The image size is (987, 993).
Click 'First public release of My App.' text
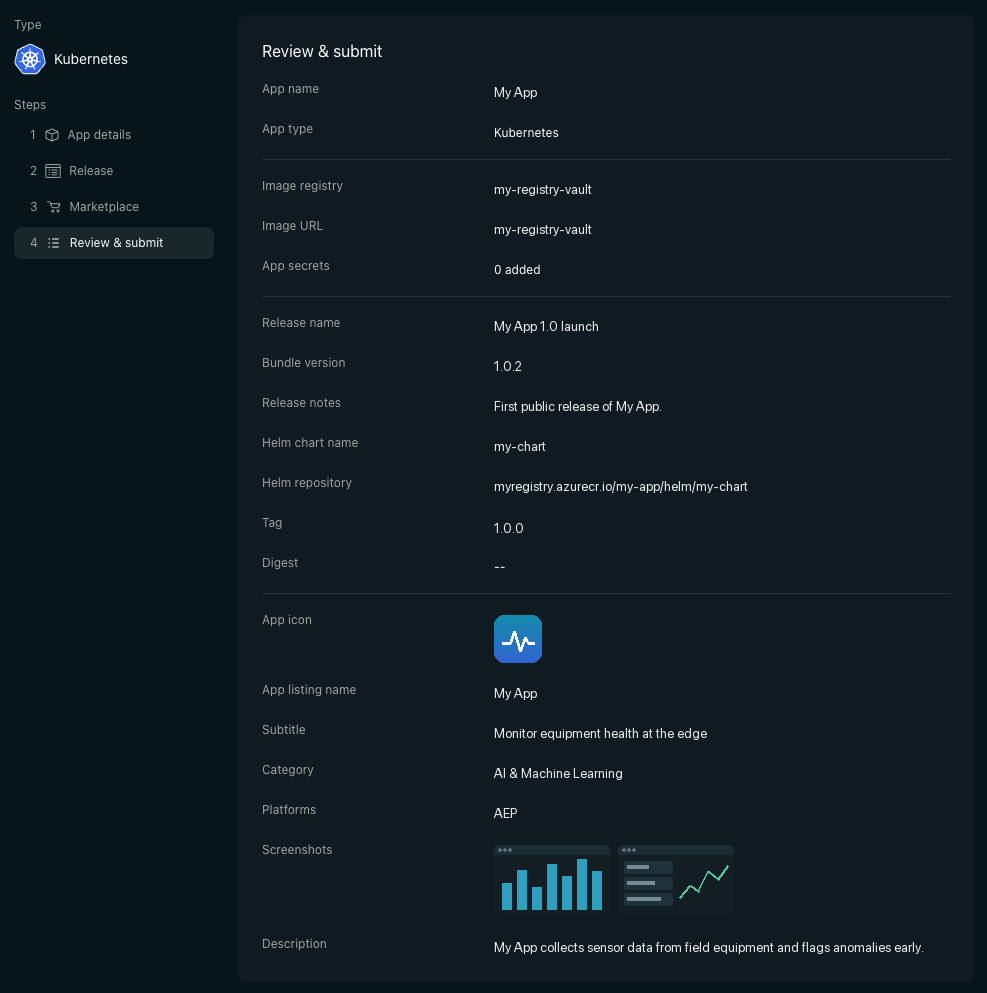coord(577,407)
